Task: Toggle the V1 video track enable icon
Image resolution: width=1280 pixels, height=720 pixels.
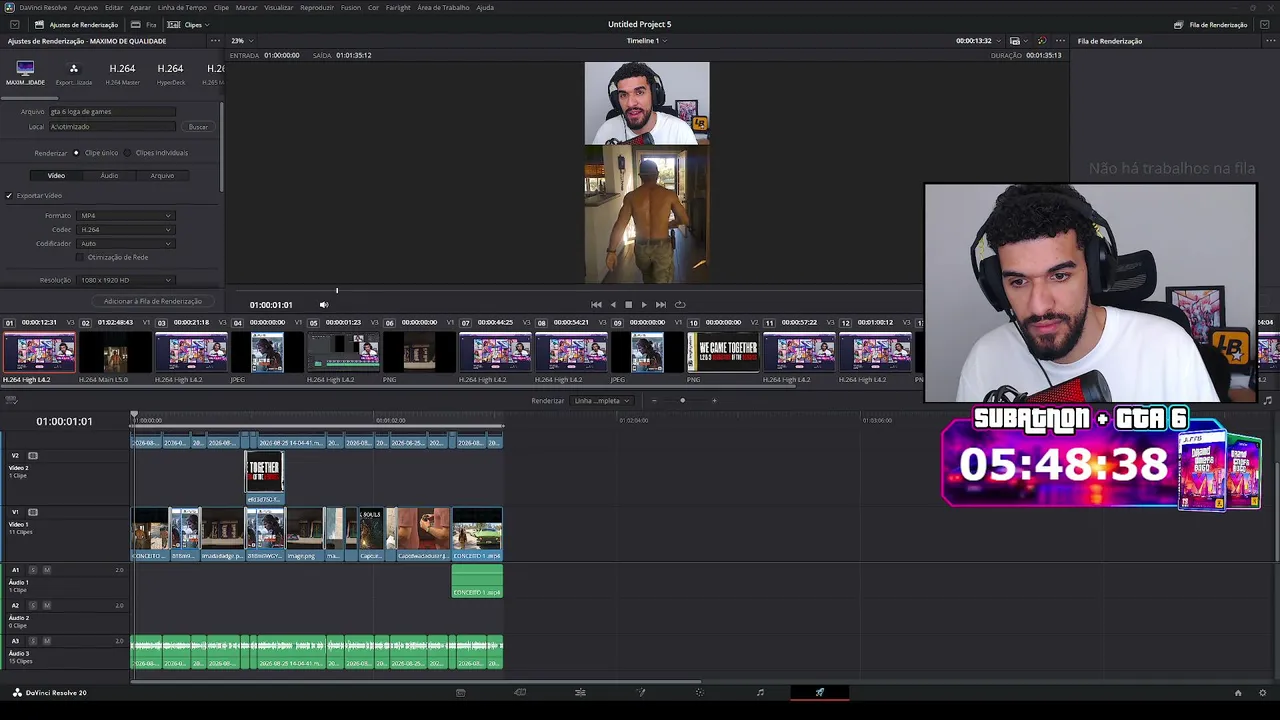Action: [33, 512]
